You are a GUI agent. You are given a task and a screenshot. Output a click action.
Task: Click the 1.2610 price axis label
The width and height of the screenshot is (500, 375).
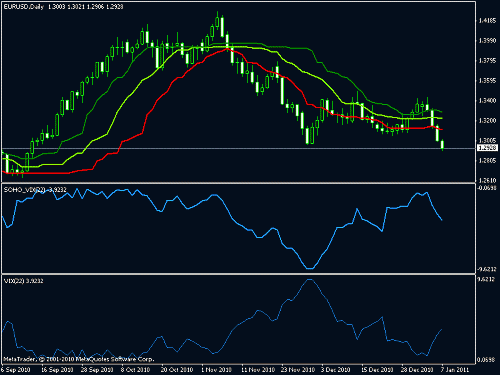coord(487,180)
